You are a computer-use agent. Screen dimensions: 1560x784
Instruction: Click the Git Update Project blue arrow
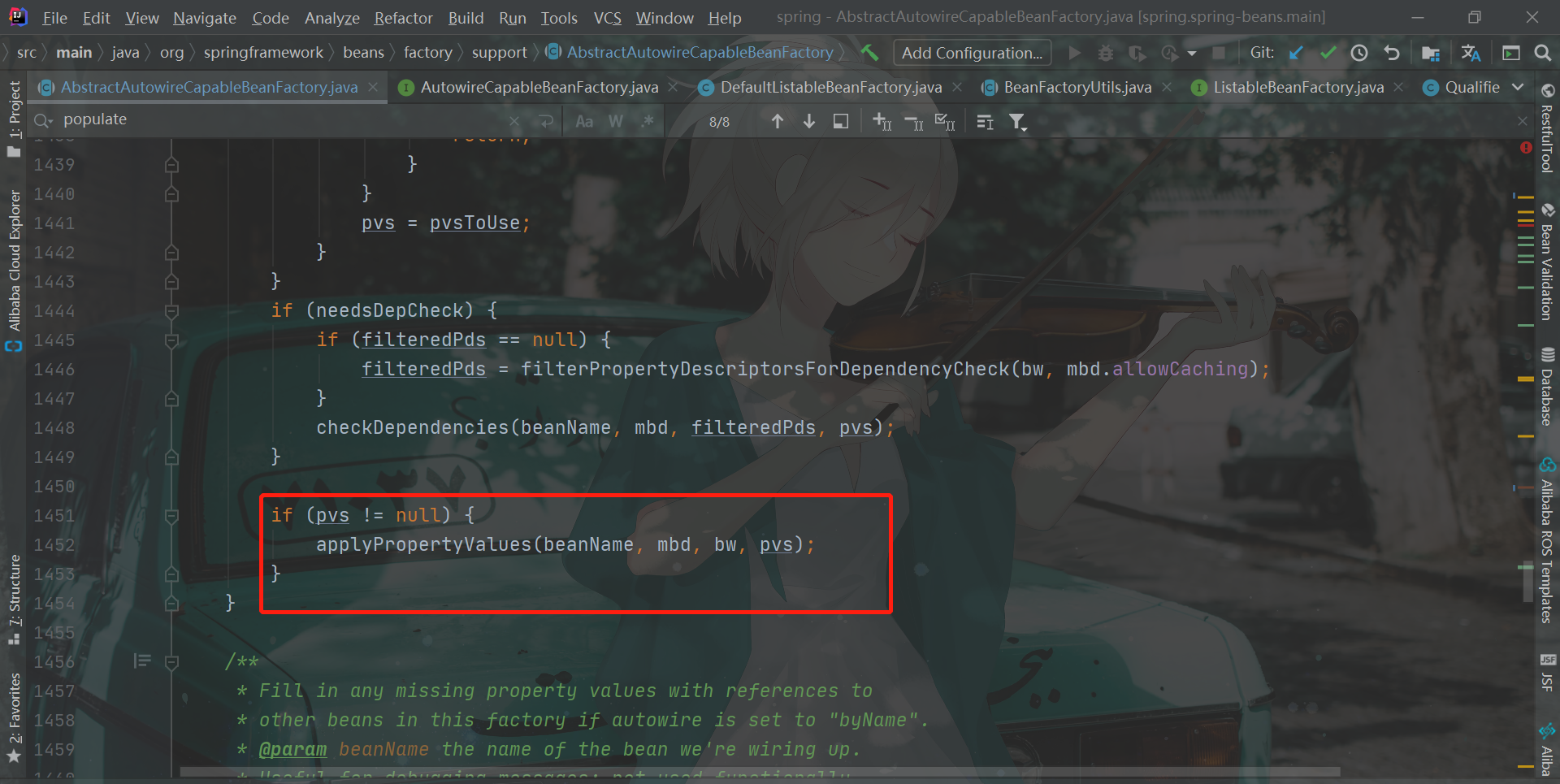(x=1296, y=53)
